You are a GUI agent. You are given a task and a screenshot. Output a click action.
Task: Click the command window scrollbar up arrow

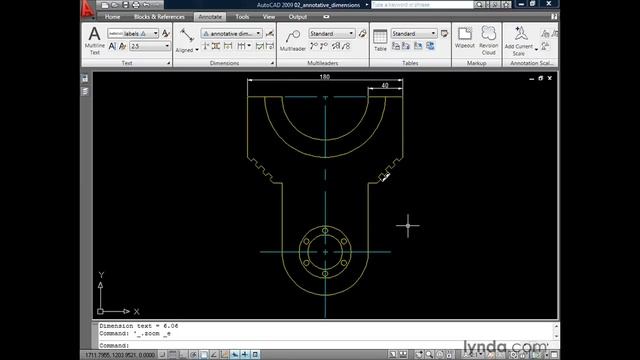556,326
